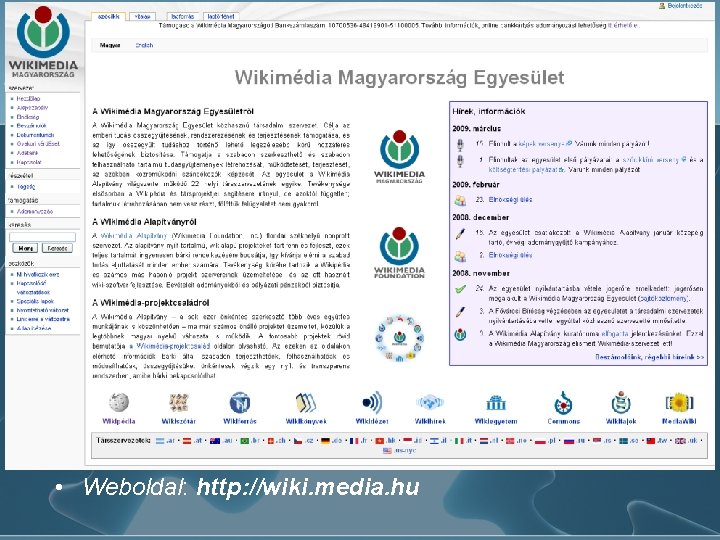
Task: Open the Wikipédia globe icon
Action: click(x=119, y=403)
